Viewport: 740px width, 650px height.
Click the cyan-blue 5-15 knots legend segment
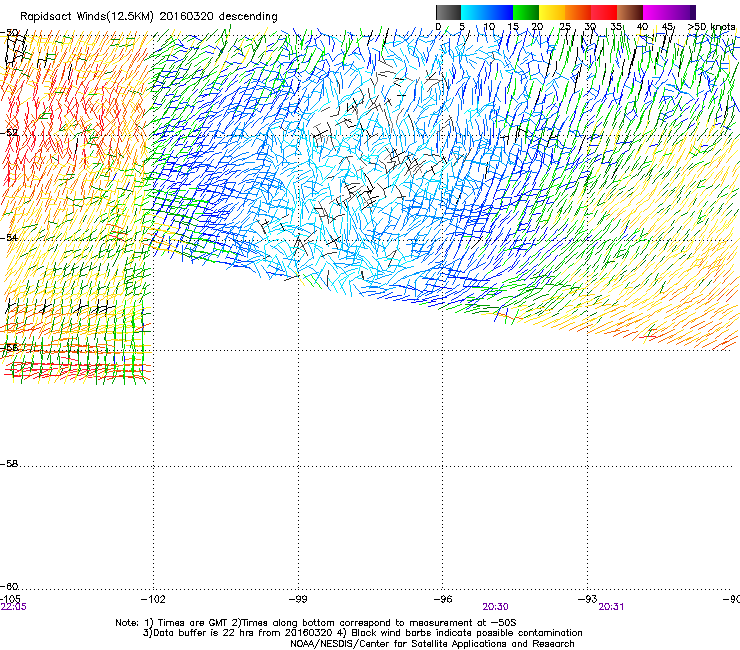coord(487,12)
